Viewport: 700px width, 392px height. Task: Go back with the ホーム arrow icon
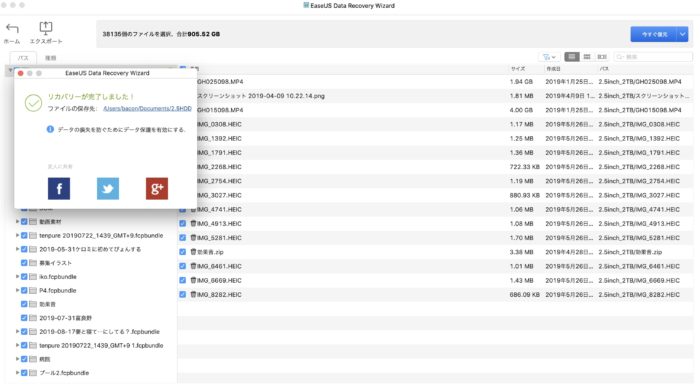tap(12, 29)
